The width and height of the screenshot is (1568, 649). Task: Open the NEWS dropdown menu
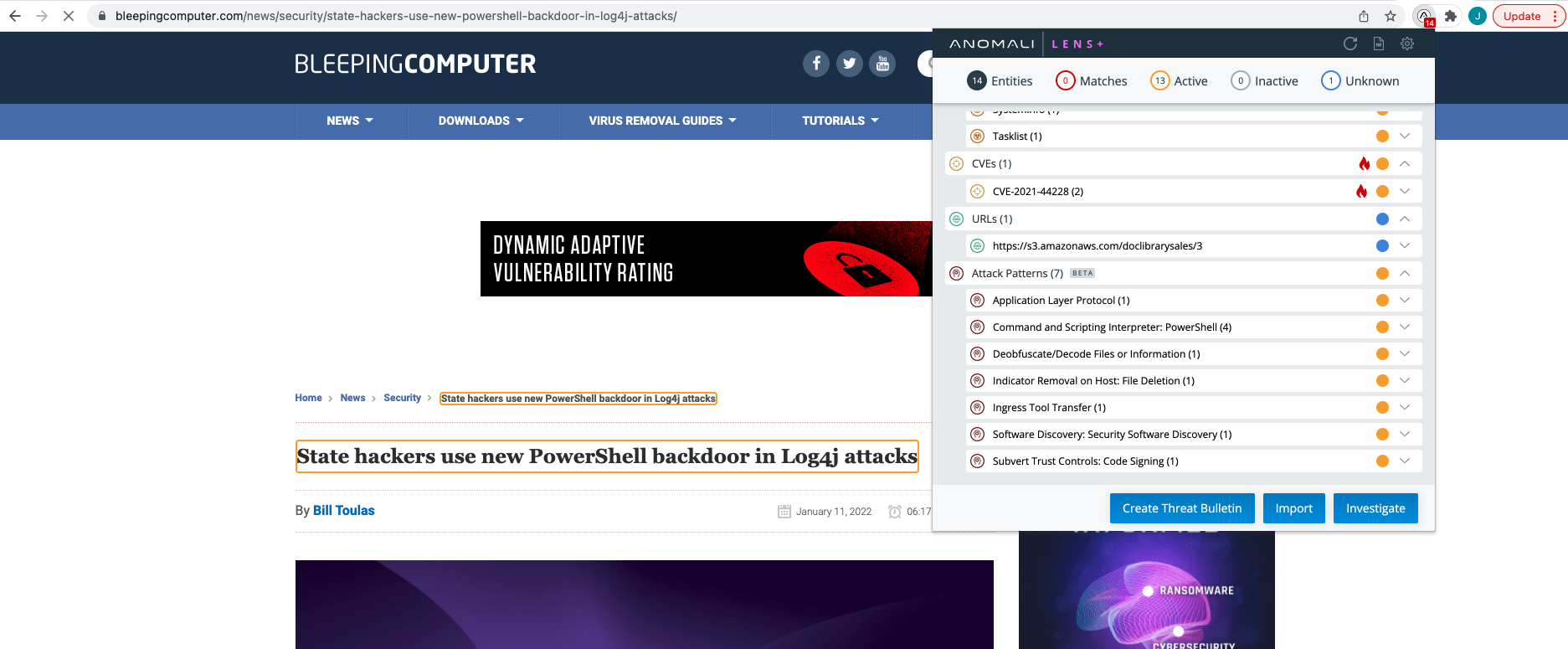(350, 121)
